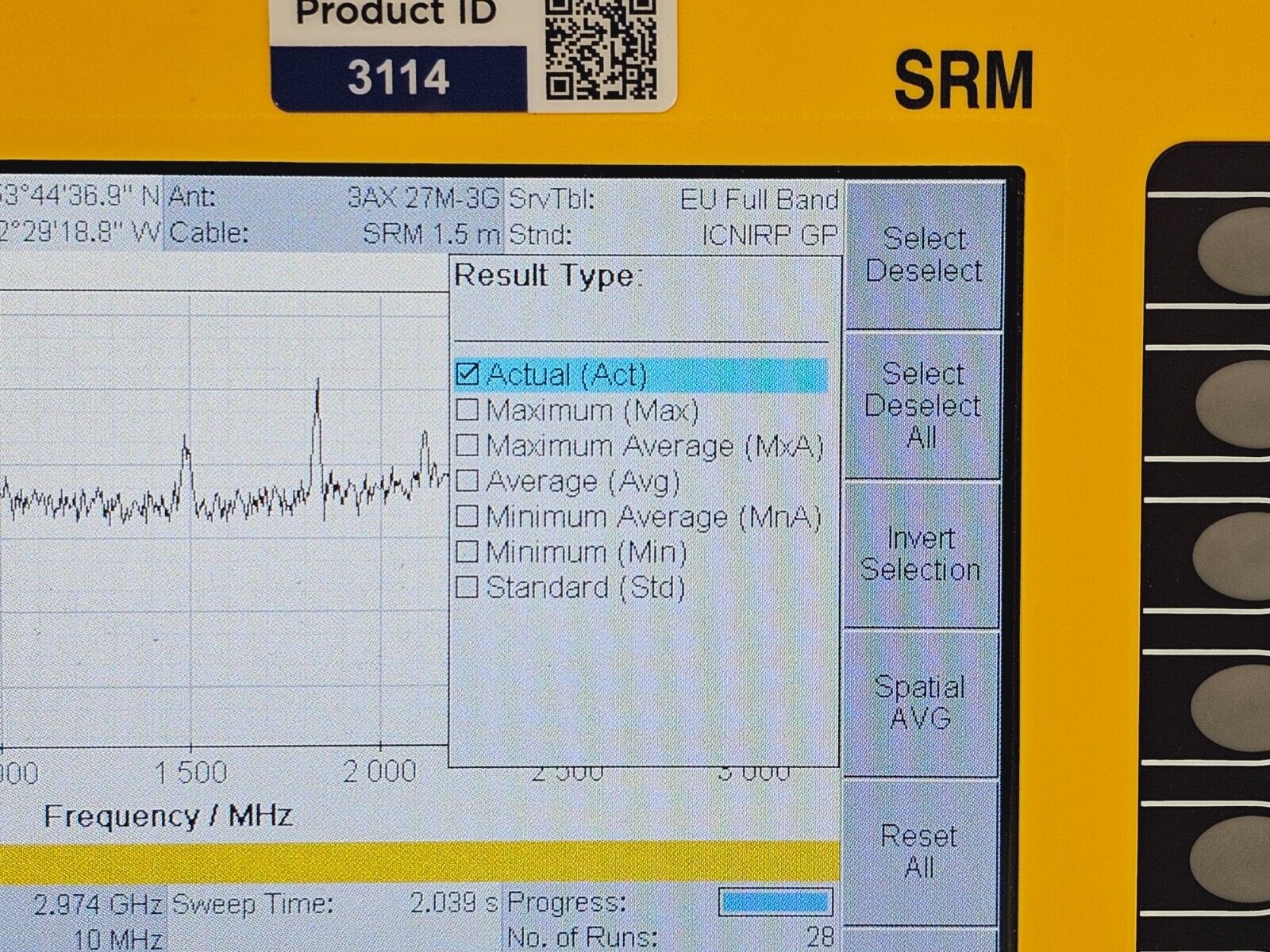Enable the Maximum (Max) result type
1270x952 pixels.
(468, 410)
